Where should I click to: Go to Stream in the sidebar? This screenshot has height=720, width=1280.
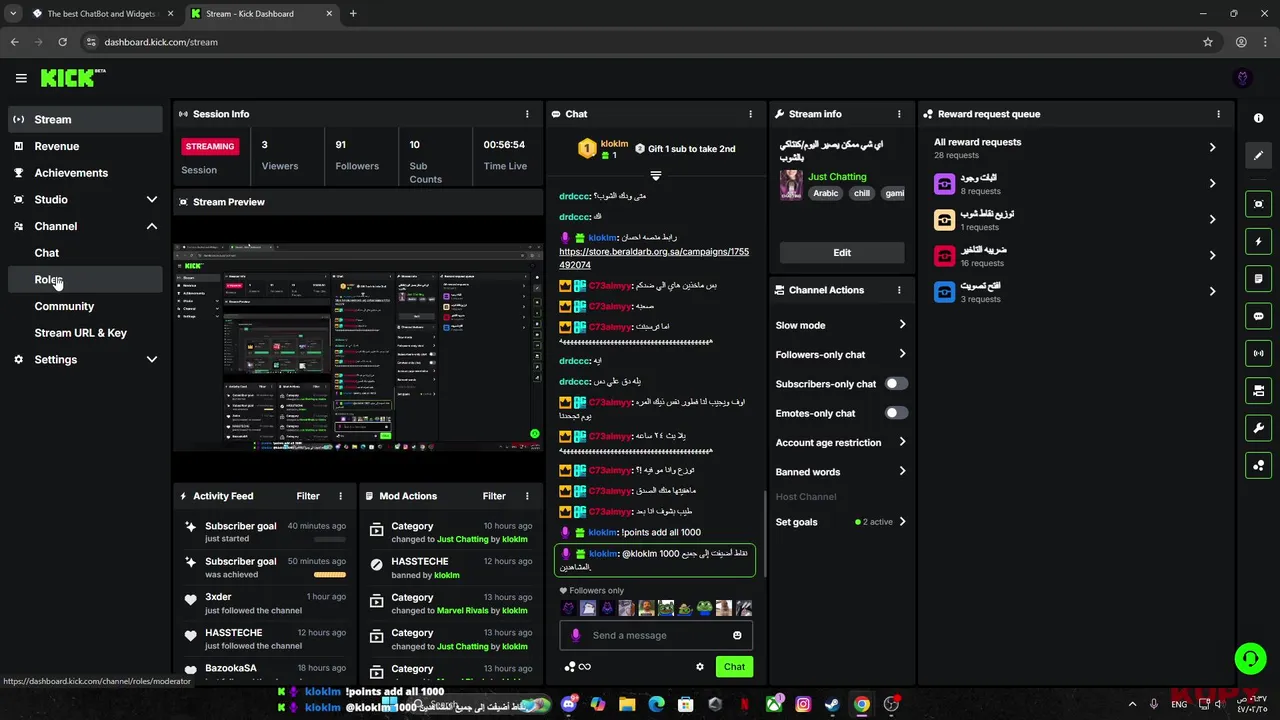coord(85,119)
